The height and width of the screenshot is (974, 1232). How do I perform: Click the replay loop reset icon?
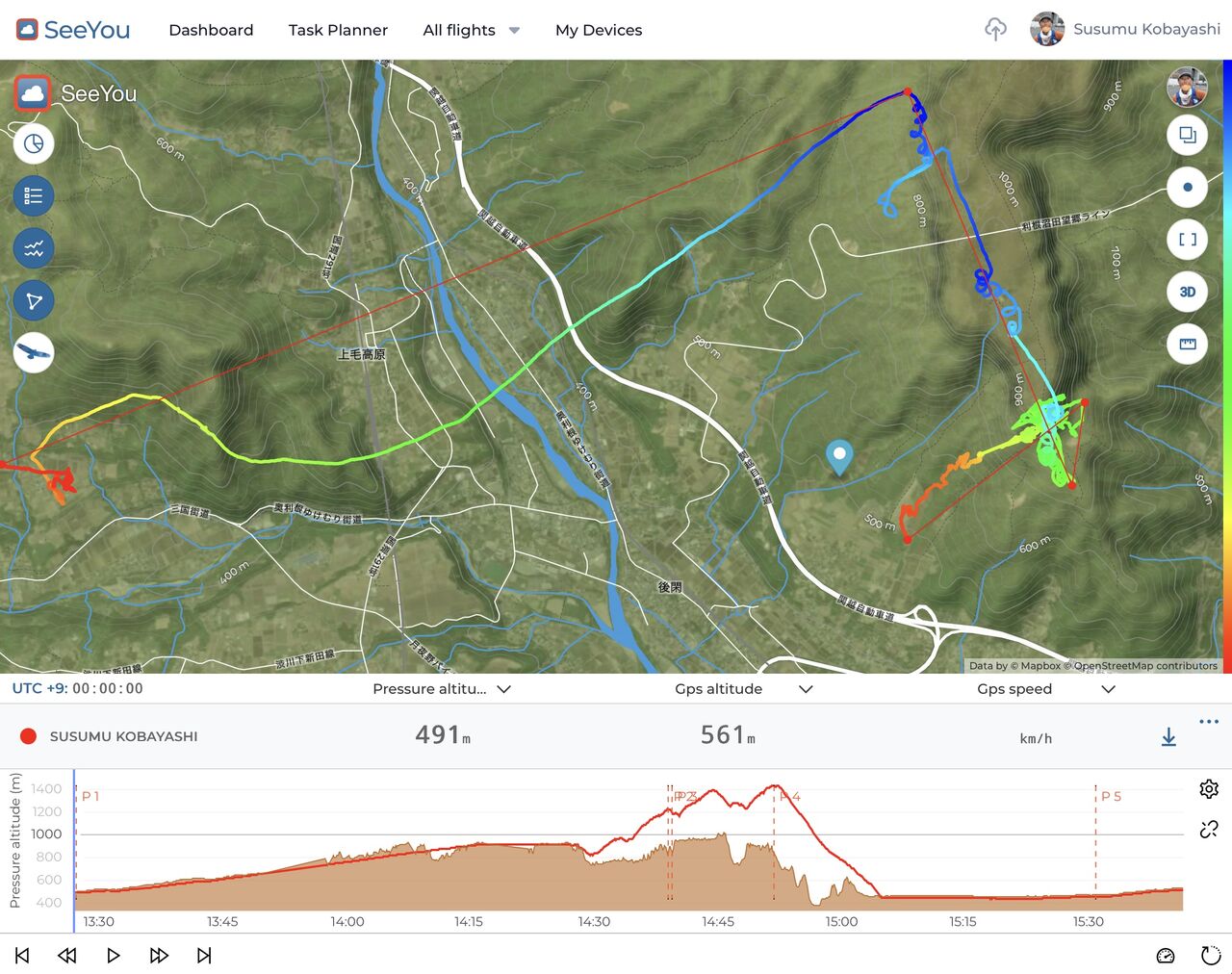(1211, 956)
